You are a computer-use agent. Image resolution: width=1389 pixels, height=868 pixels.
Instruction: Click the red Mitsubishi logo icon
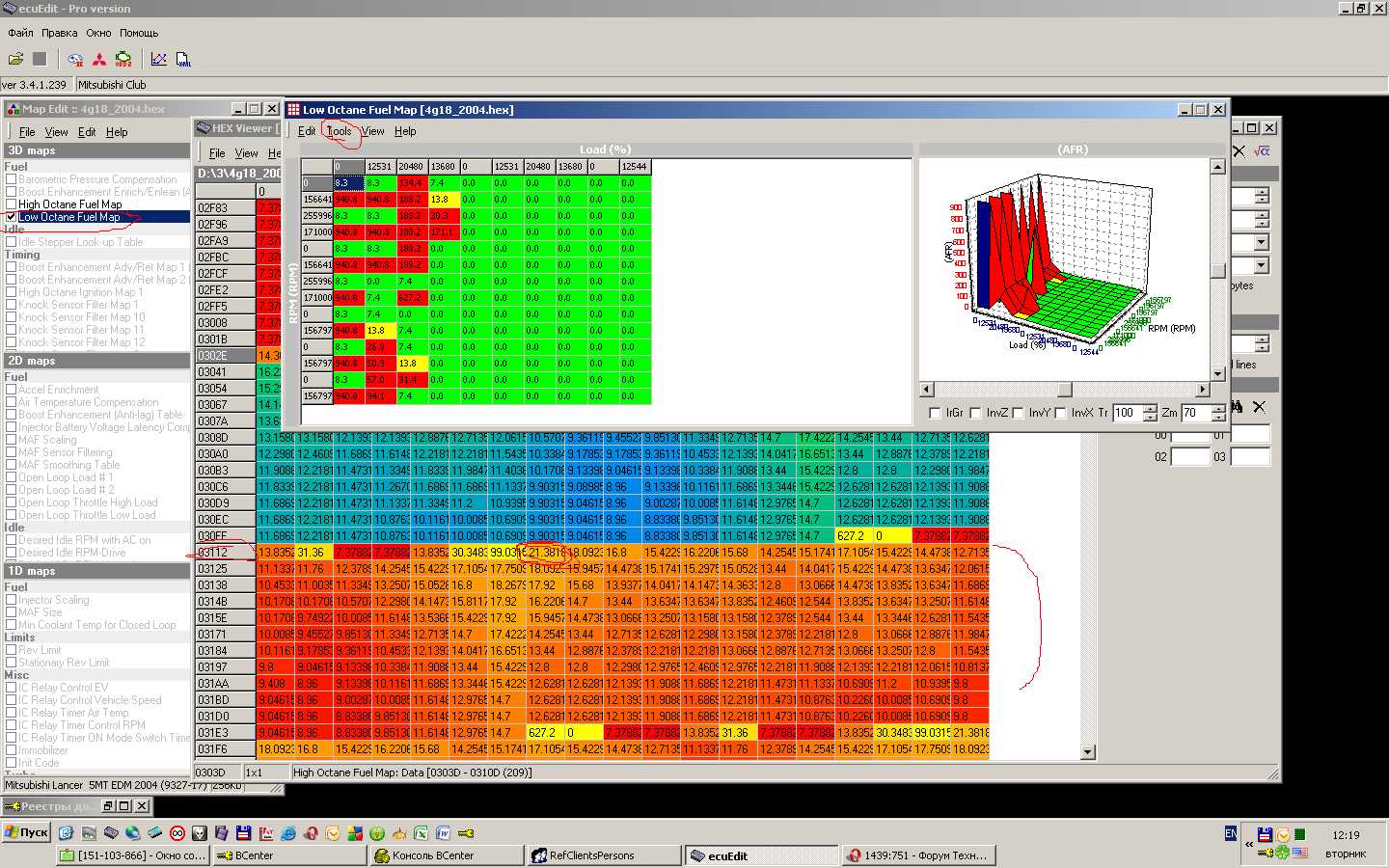(99, 60)
